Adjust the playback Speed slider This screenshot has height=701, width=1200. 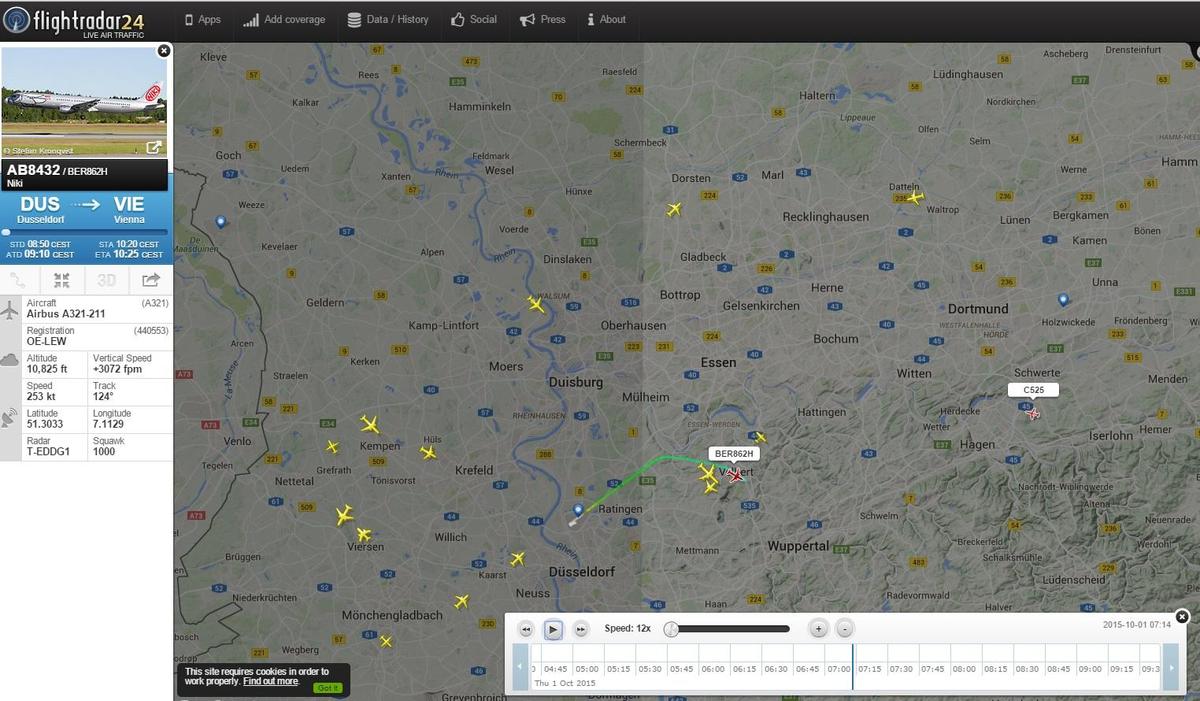tap(727, 629)
